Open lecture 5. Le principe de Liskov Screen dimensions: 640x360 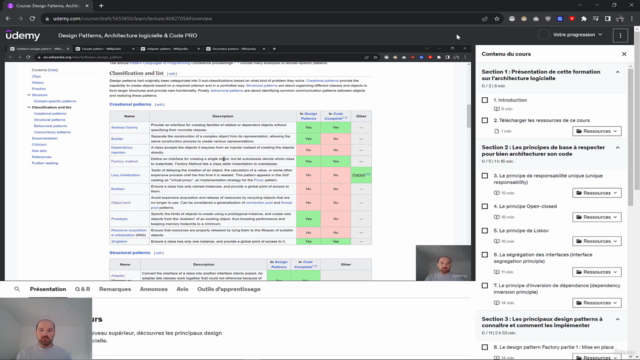point(521,231)
